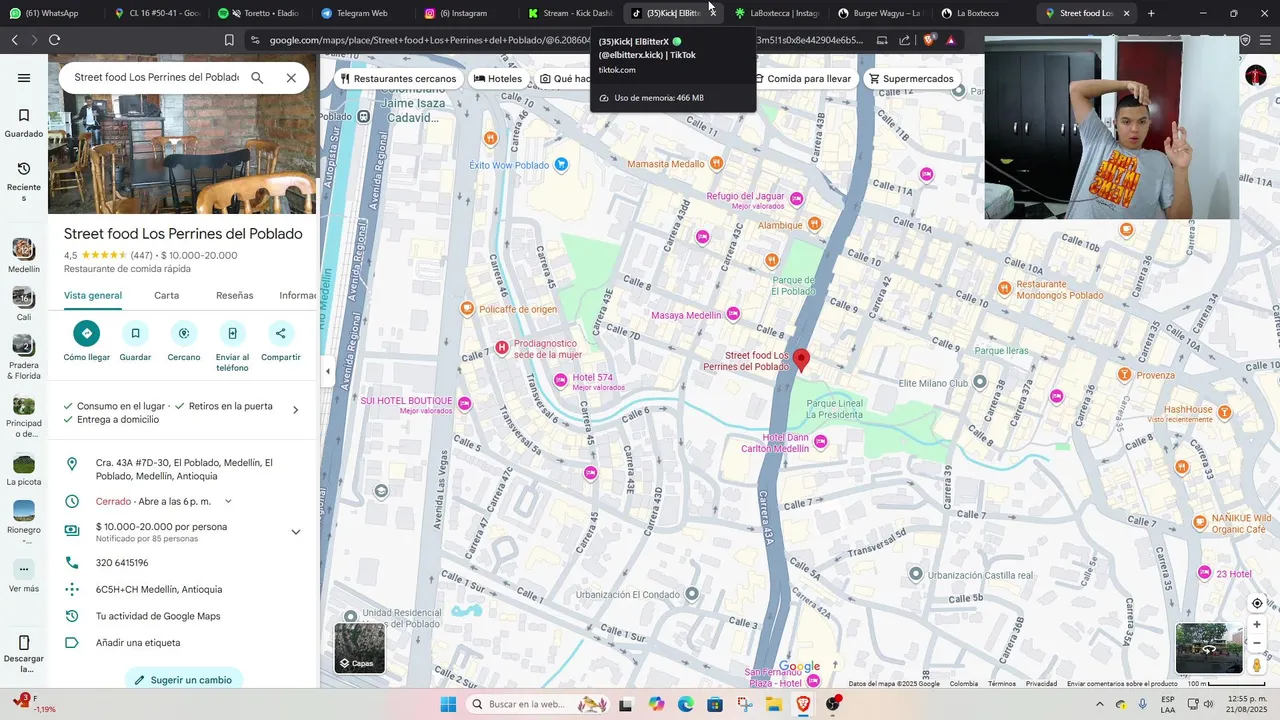Click Sugerir un cambio button
The width and height of the screenshot is (1280, 720).
click(x=183, y=679)
